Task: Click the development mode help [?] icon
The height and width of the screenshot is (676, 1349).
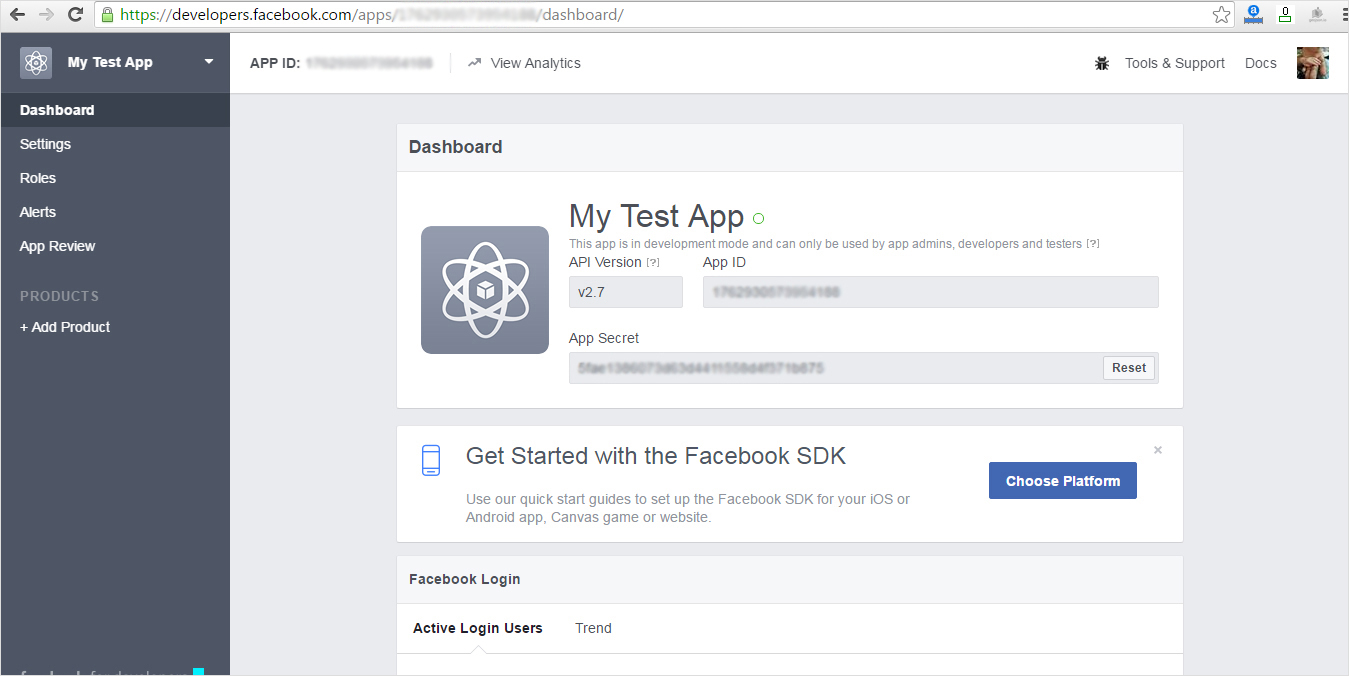Action: (x=1093, y=244)
